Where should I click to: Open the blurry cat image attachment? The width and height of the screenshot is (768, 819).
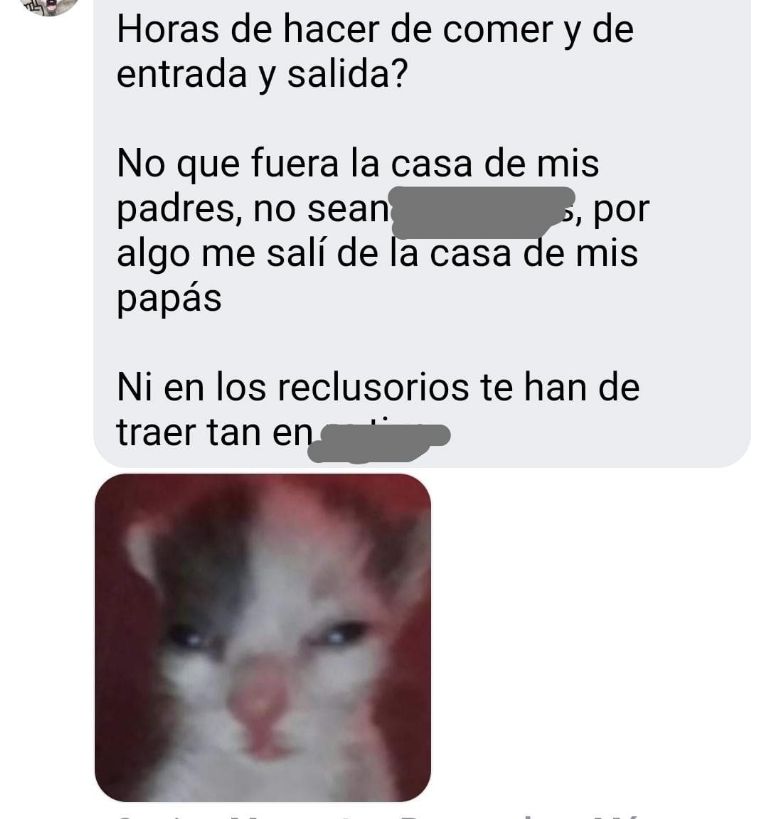(263, 637)
